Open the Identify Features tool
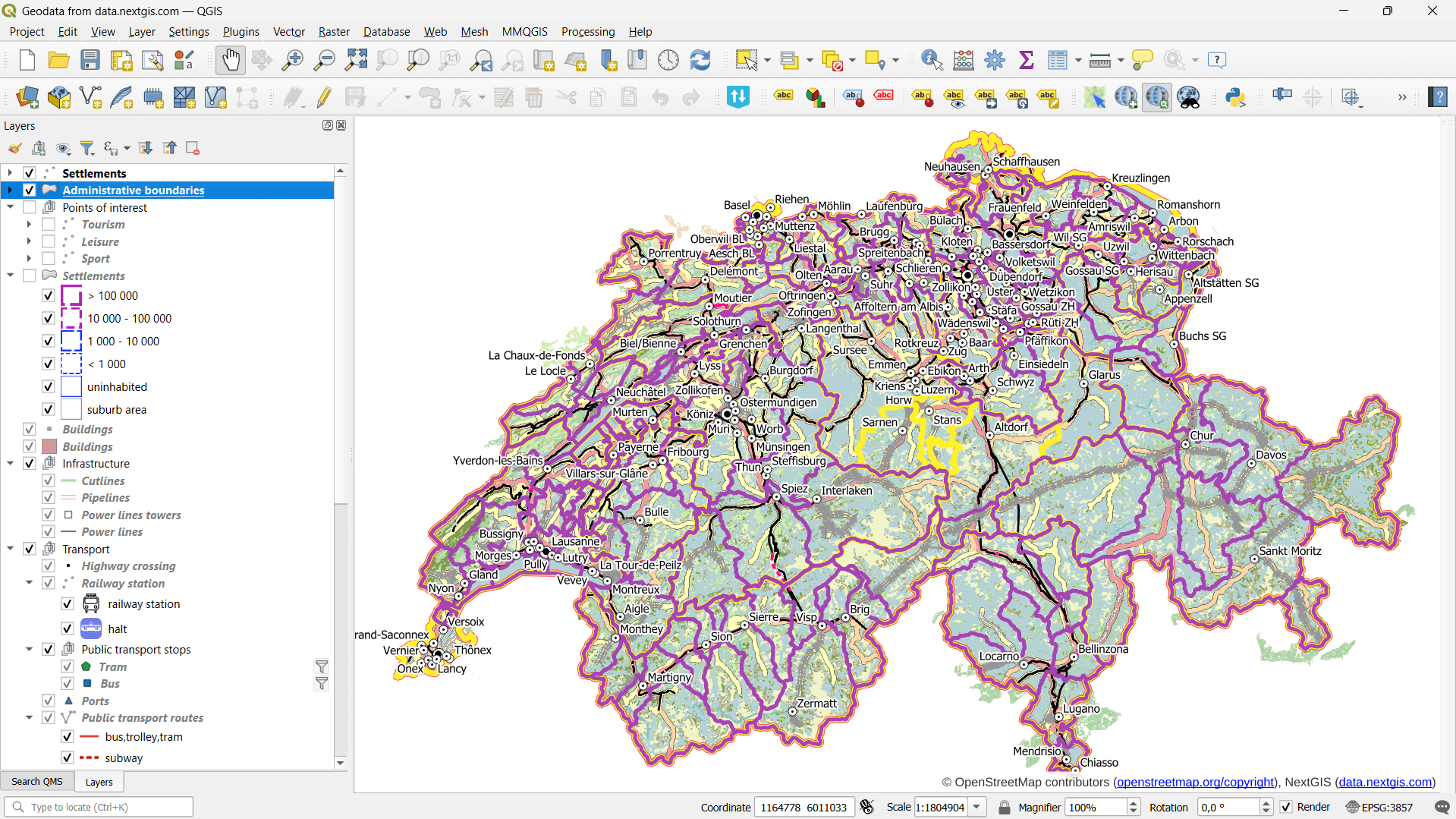 [x=931, y=60]
